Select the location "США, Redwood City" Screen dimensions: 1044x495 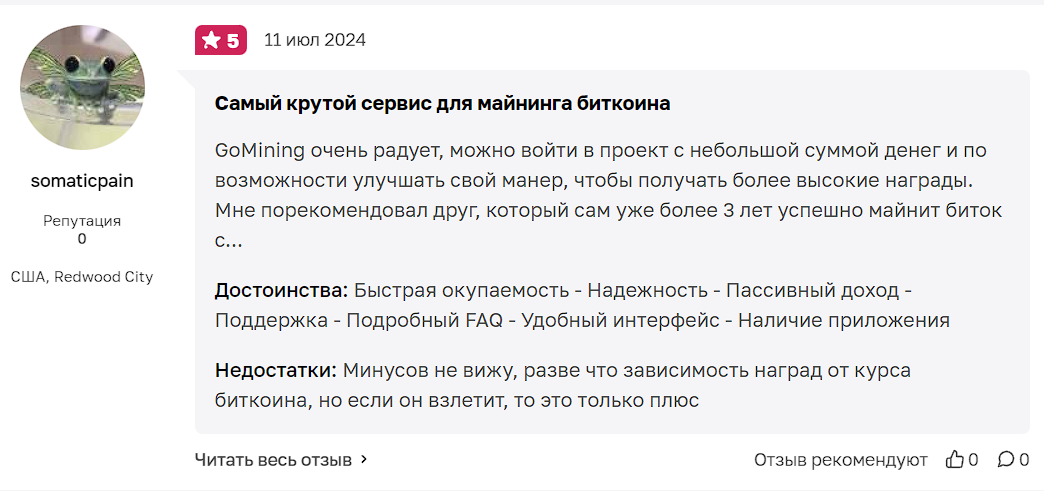tap(82, 276)
